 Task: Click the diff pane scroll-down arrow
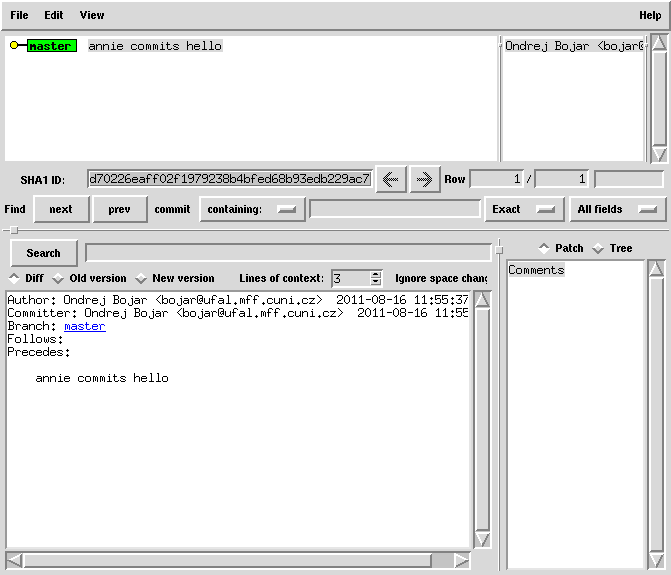click(482, 539)
